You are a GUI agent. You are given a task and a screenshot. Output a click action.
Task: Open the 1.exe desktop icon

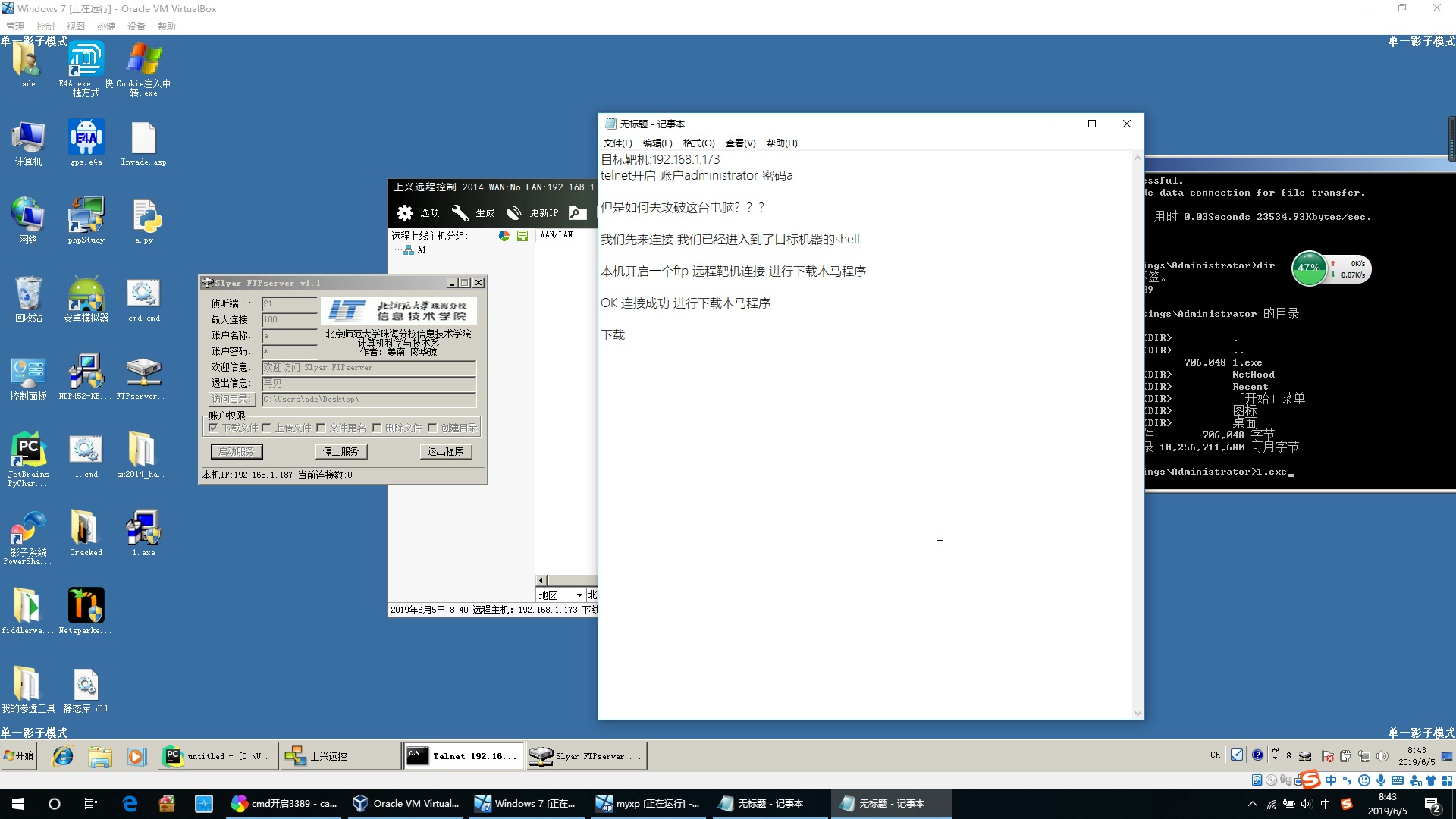point(143,533)
